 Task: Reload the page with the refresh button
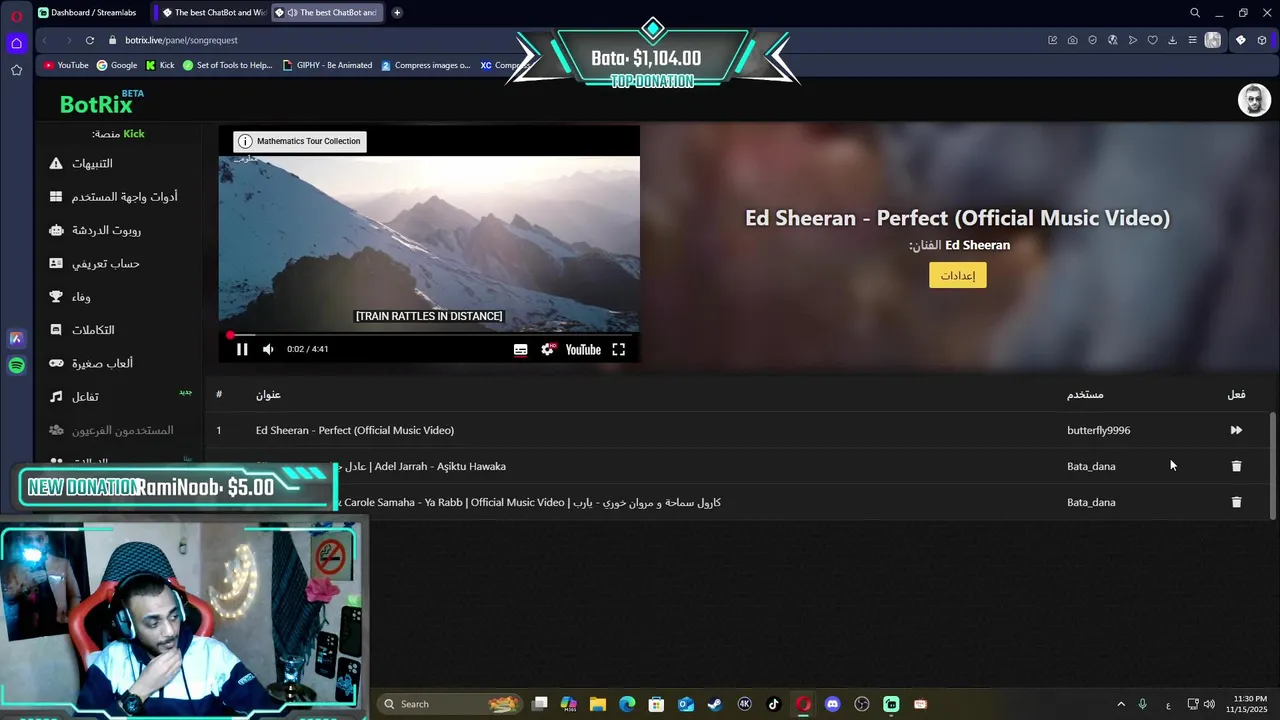(90, 40)
